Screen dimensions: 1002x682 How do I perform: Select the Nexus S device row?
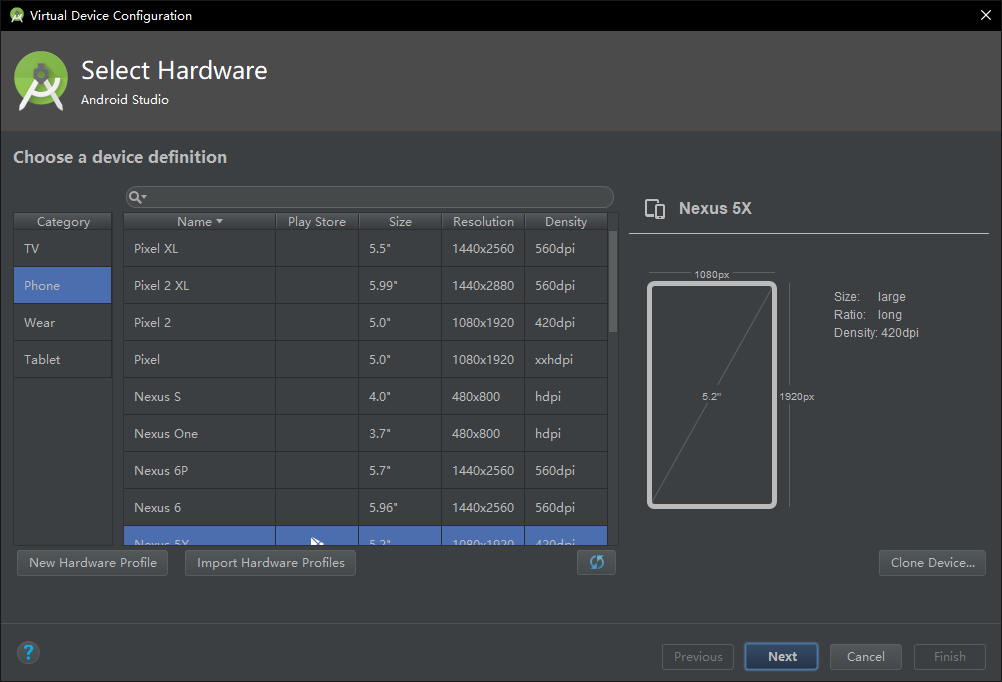[365, 397]
